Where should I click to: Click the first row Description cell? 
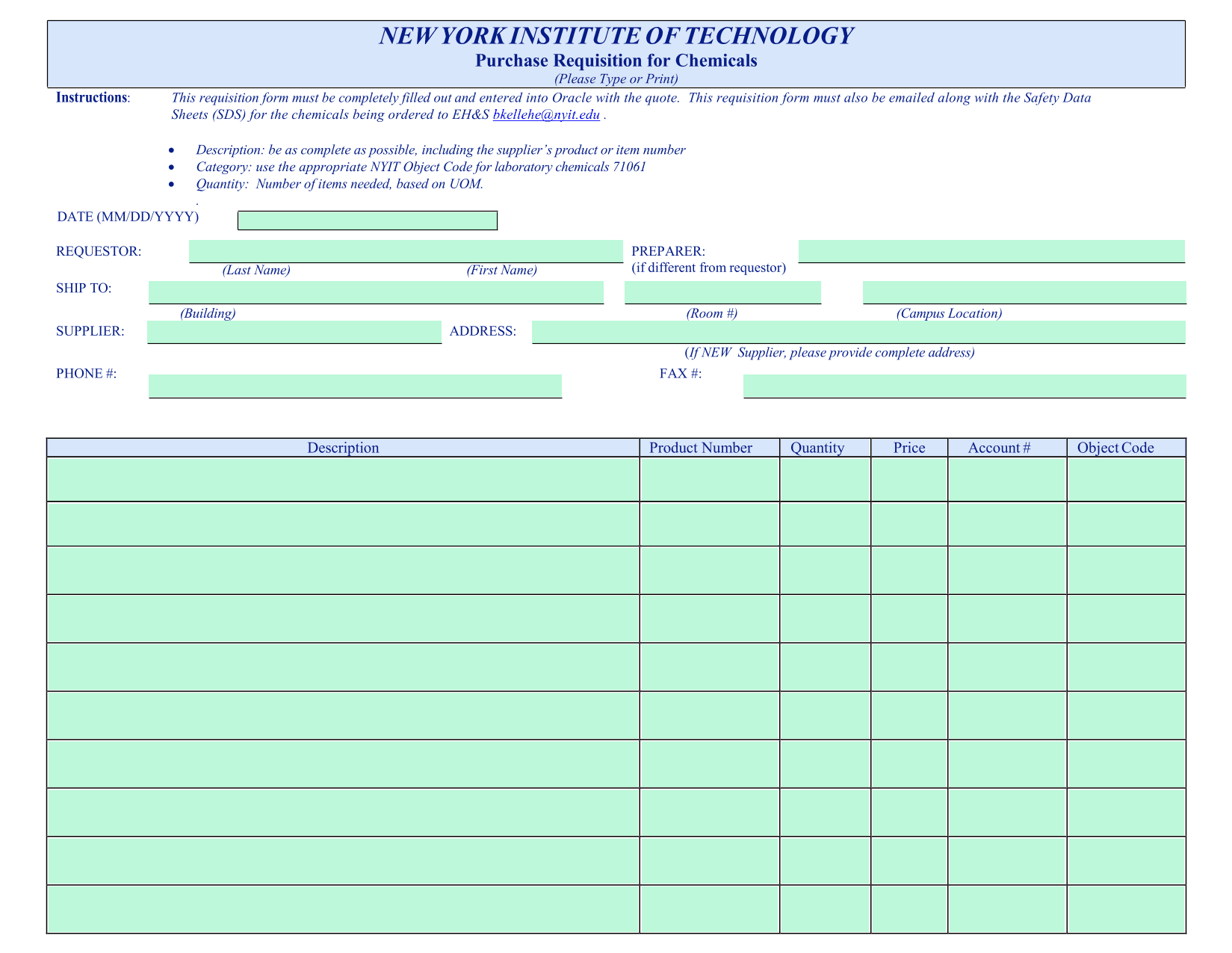click(343, 479)
